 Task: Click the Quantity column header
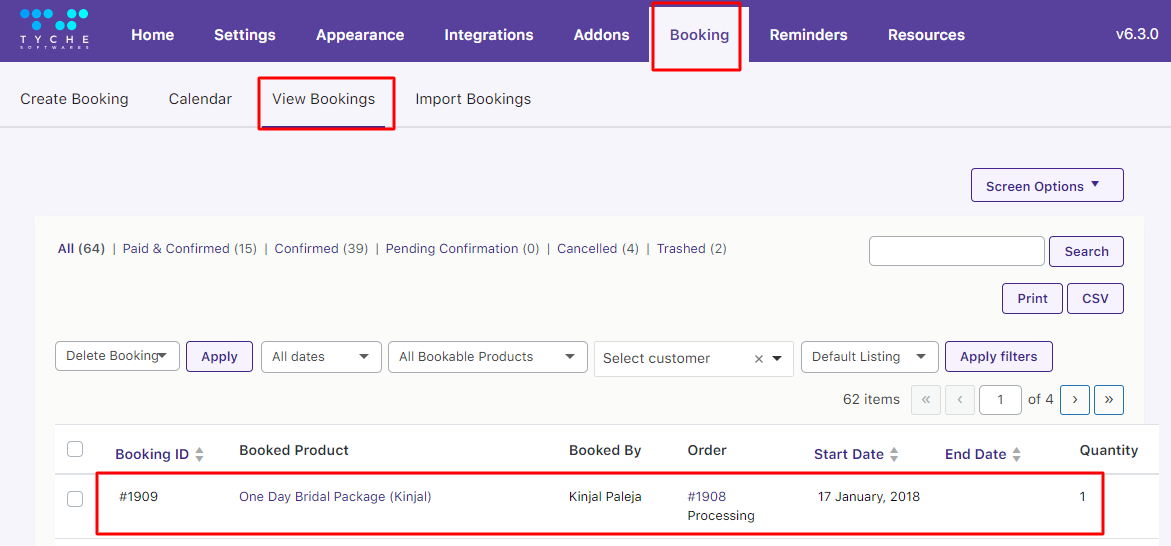point(1109,450)
